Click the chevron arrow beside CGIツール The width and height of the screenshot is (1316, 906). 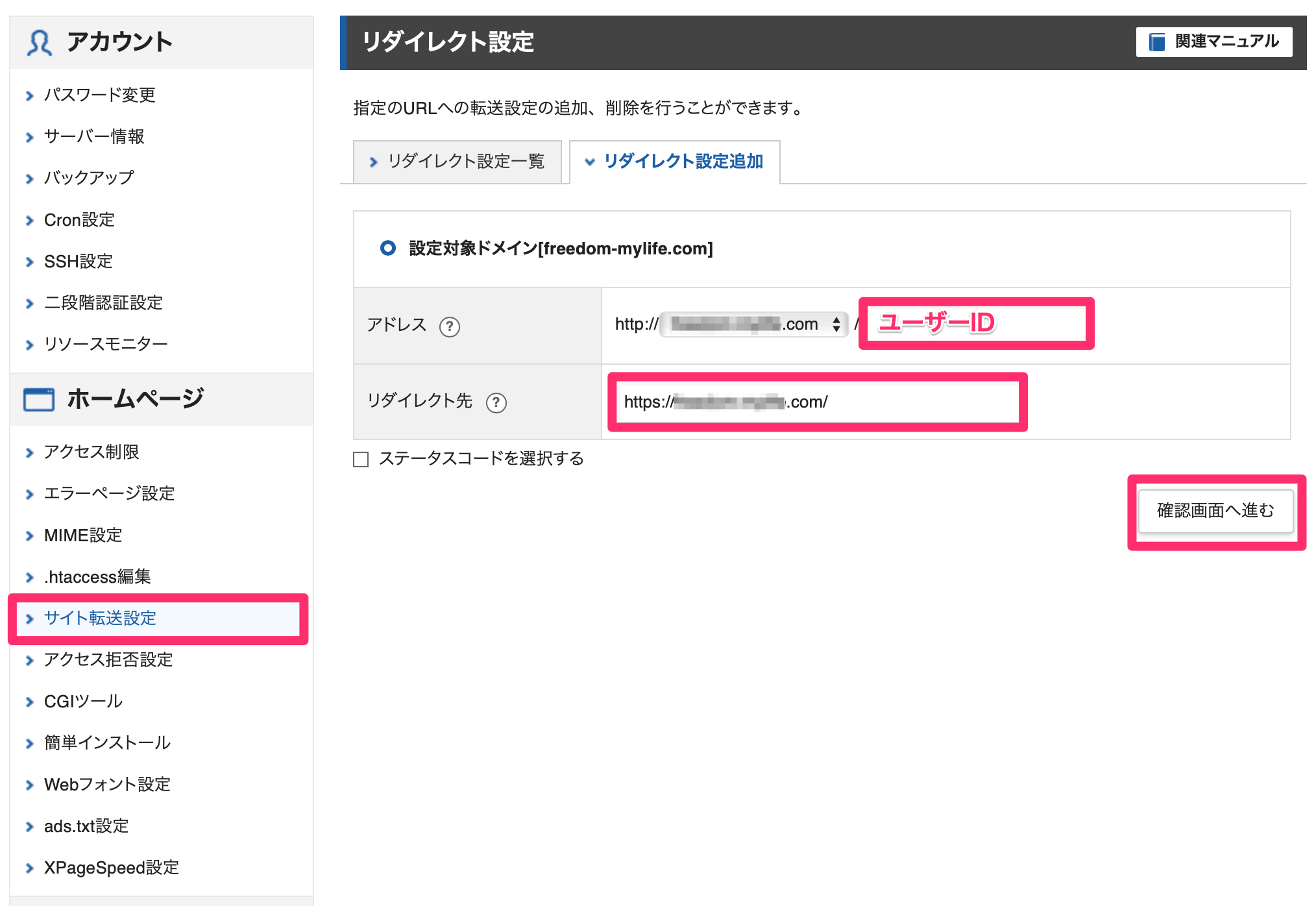(x=29, y=702)
